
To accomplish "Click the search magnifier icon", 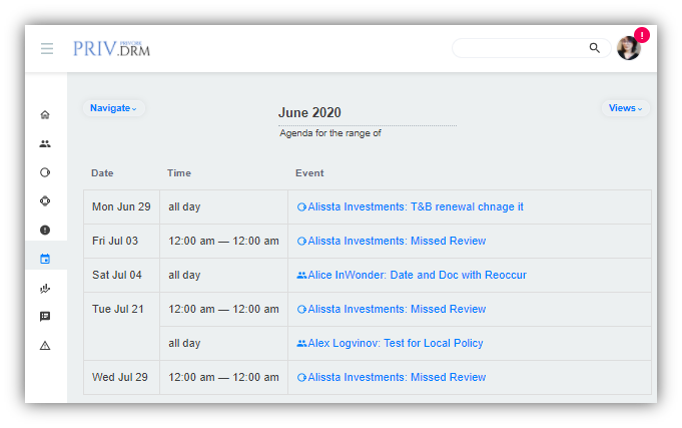I will [594, 48].
